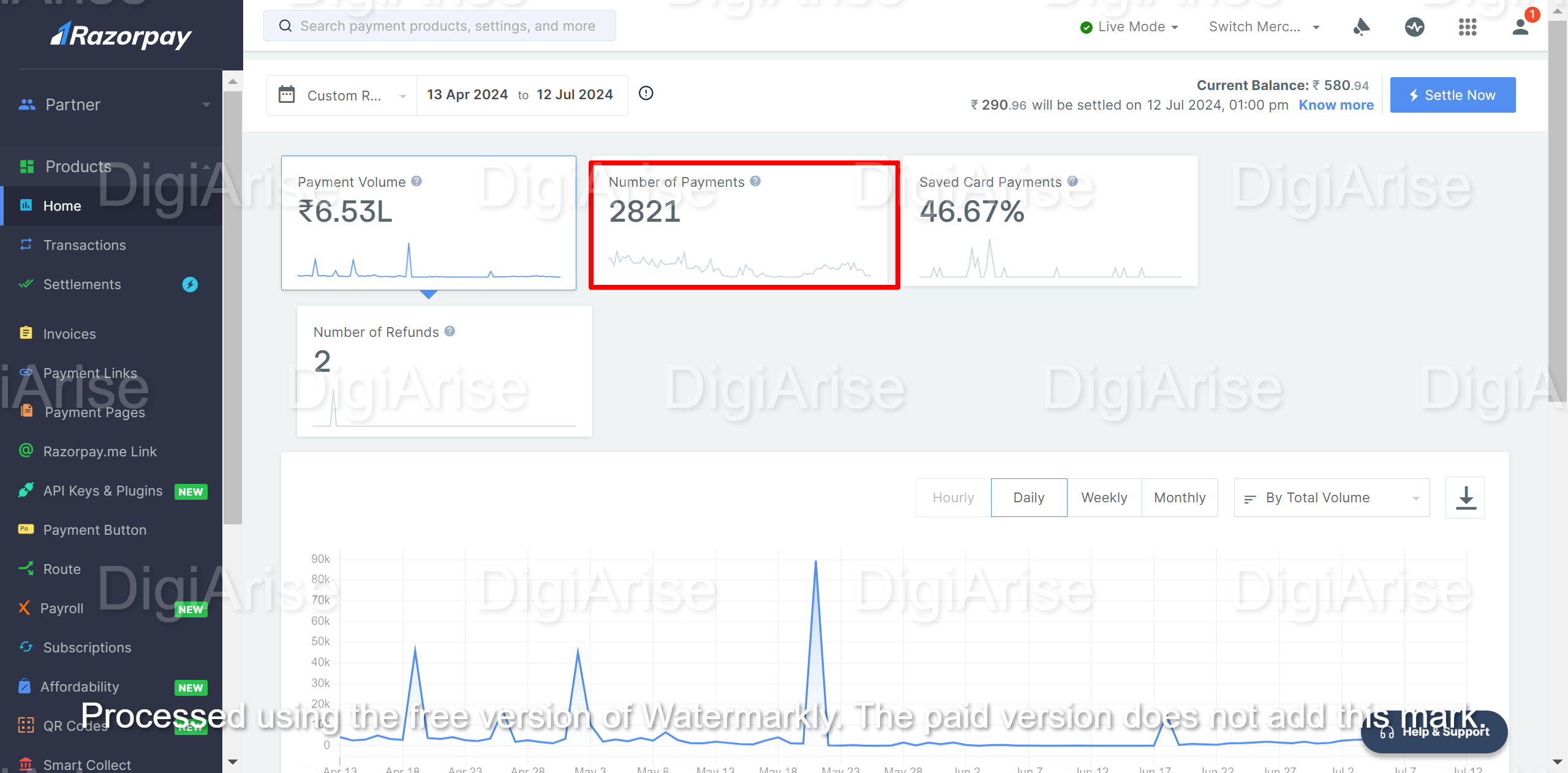Switch the graph to Monthly view

(x=1179, y=497)
